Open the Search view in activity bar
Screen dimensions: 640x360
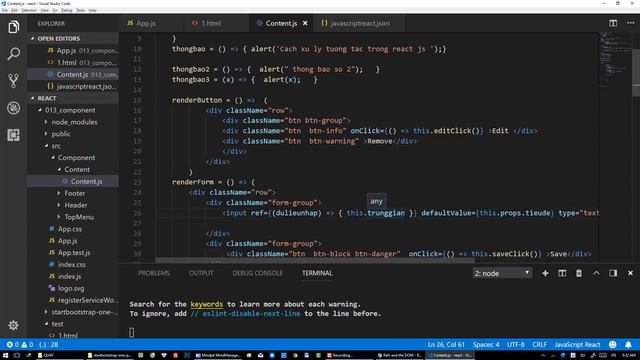click(x=13, y=54)
